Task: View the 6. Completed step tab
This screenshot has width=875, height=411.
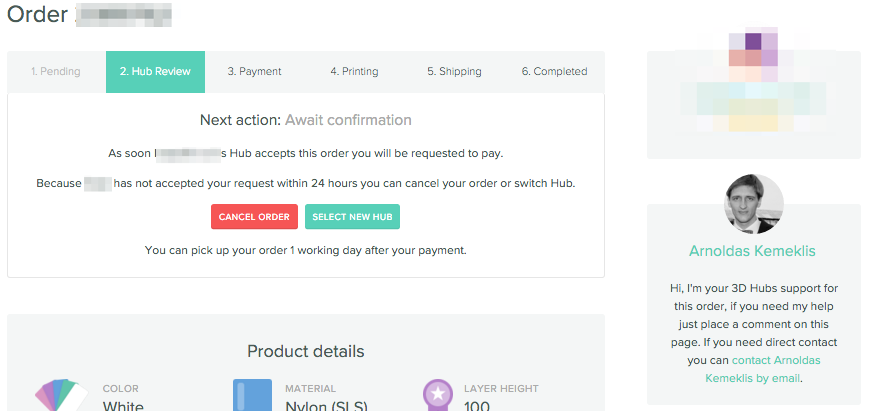Action: pos(554,72)
